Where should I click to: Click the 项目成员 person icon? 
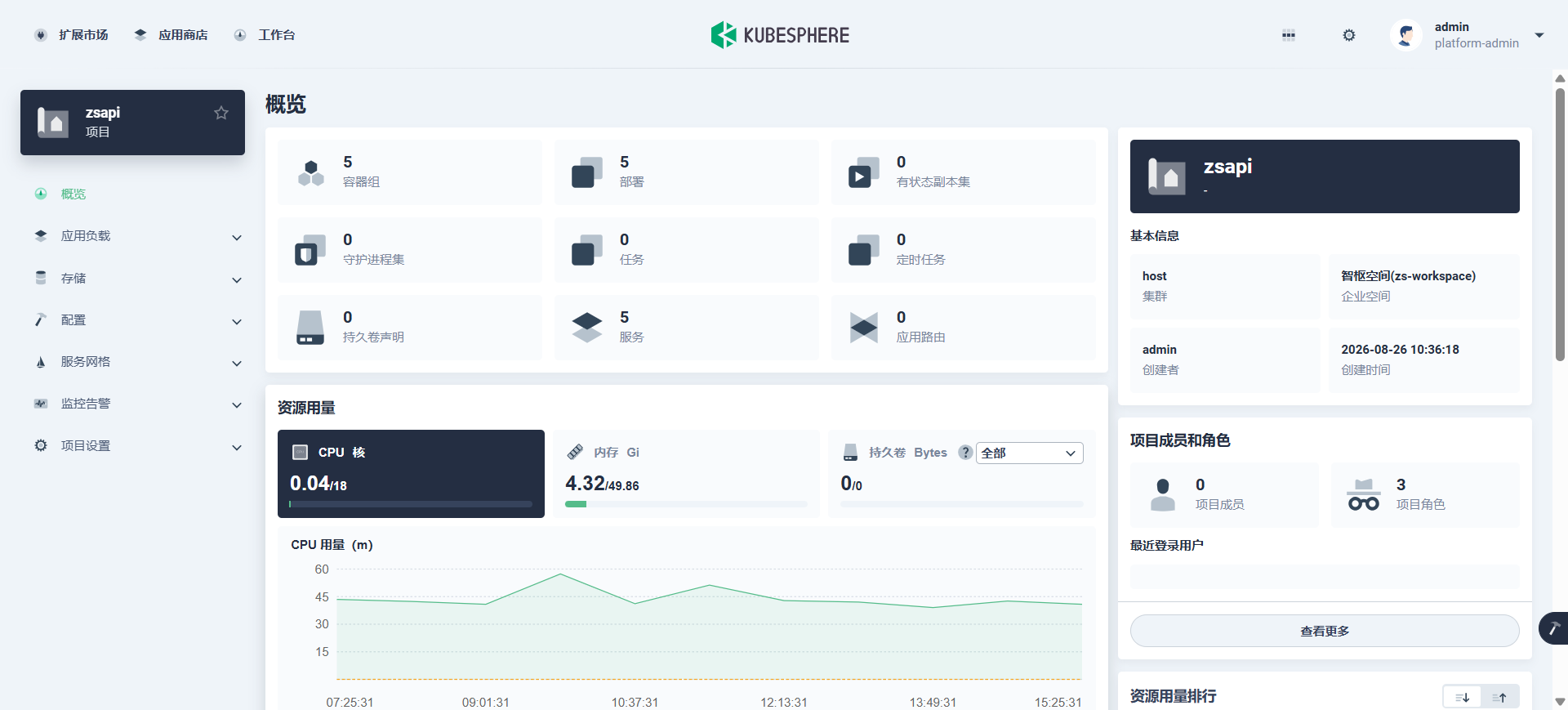coord(1162,495)
